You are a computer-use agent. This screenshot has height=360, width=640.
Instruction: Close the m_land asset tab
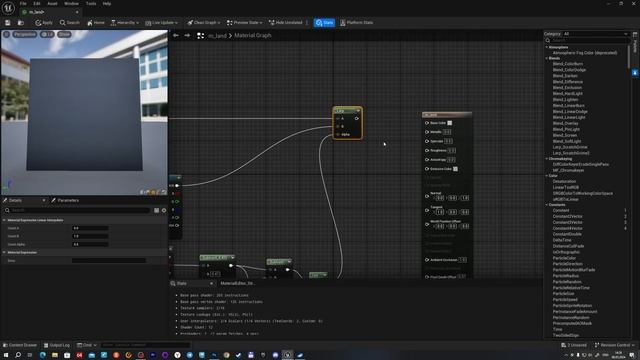(77, 12)
